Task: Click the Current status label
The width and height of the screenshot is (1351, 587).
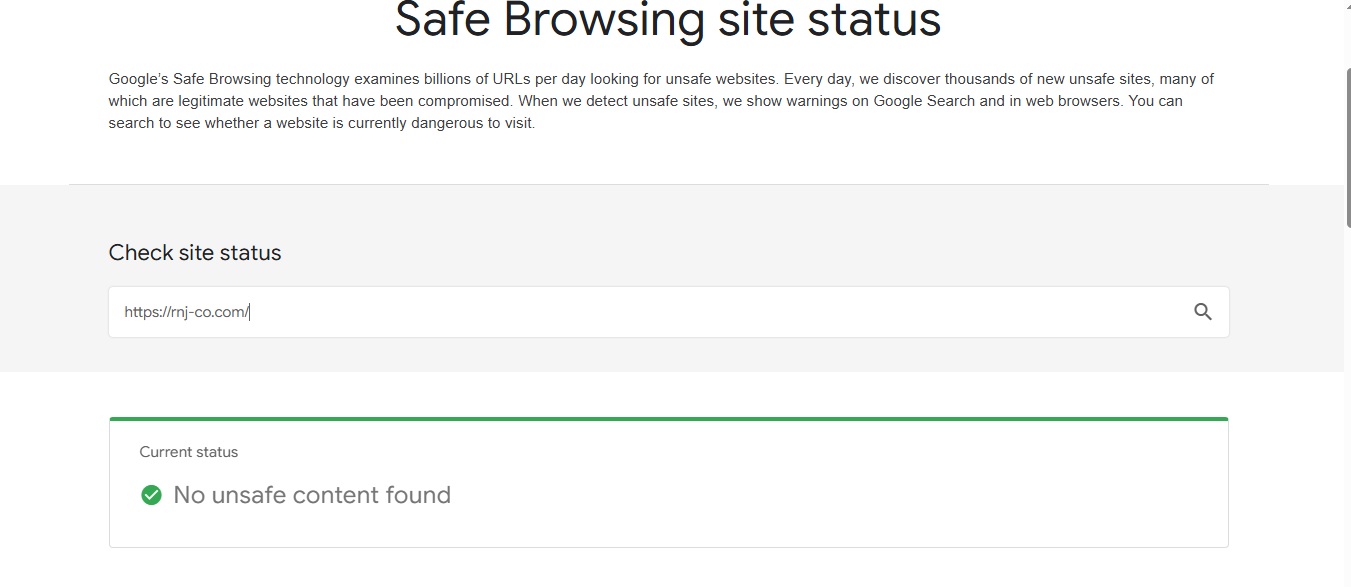Action: coord(189,452)
